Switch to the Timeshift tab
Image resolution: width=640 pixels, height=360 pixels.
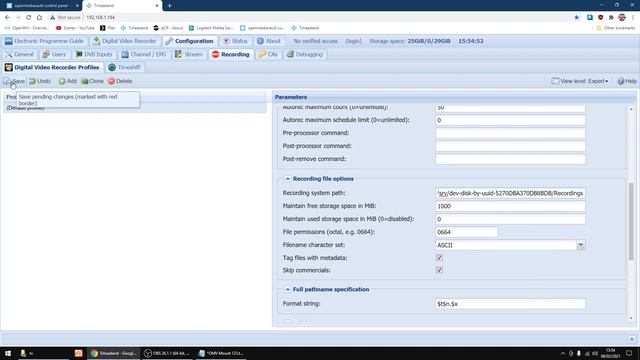124,67
